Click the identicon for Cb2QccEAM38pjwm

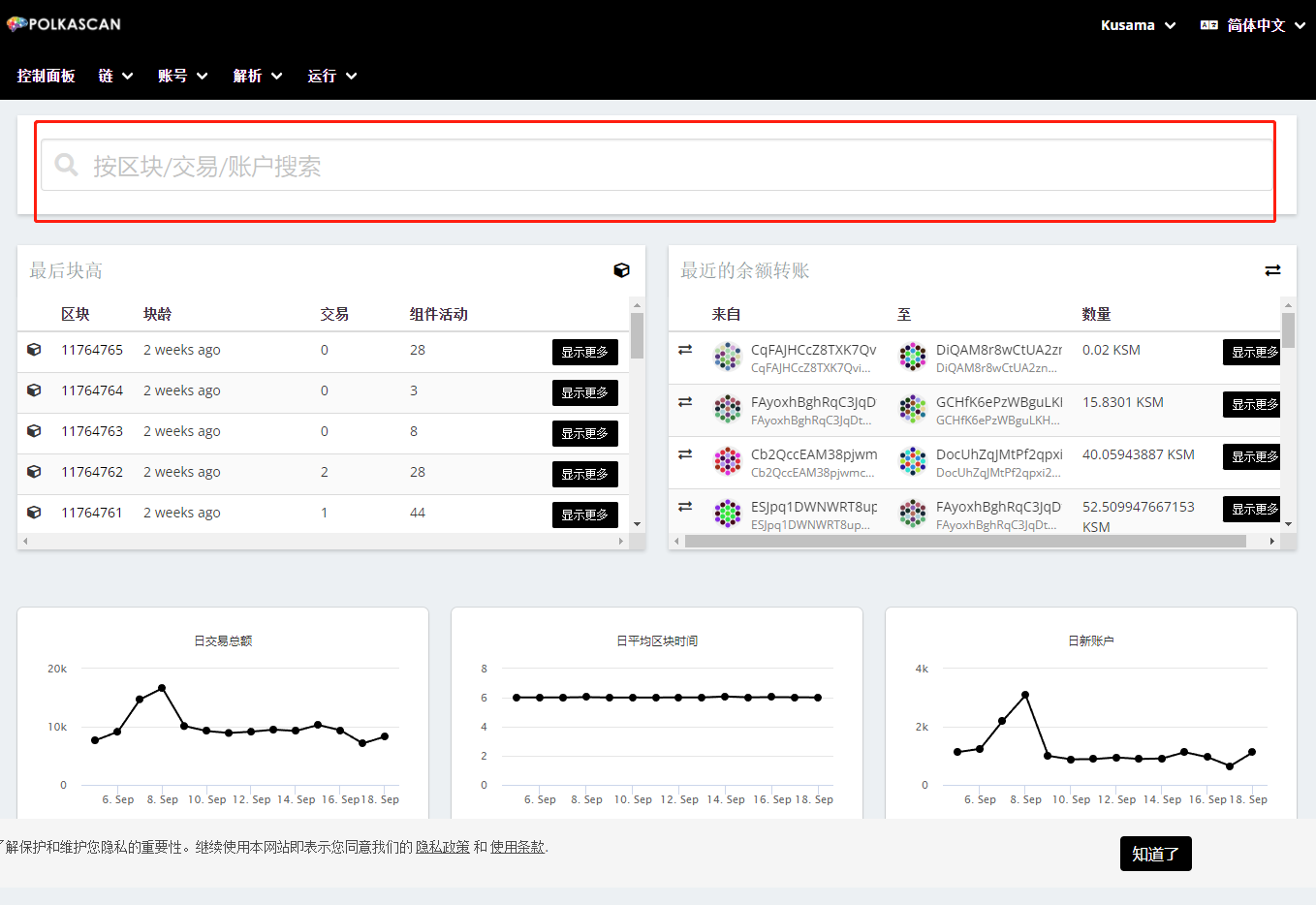click(728, 461)
